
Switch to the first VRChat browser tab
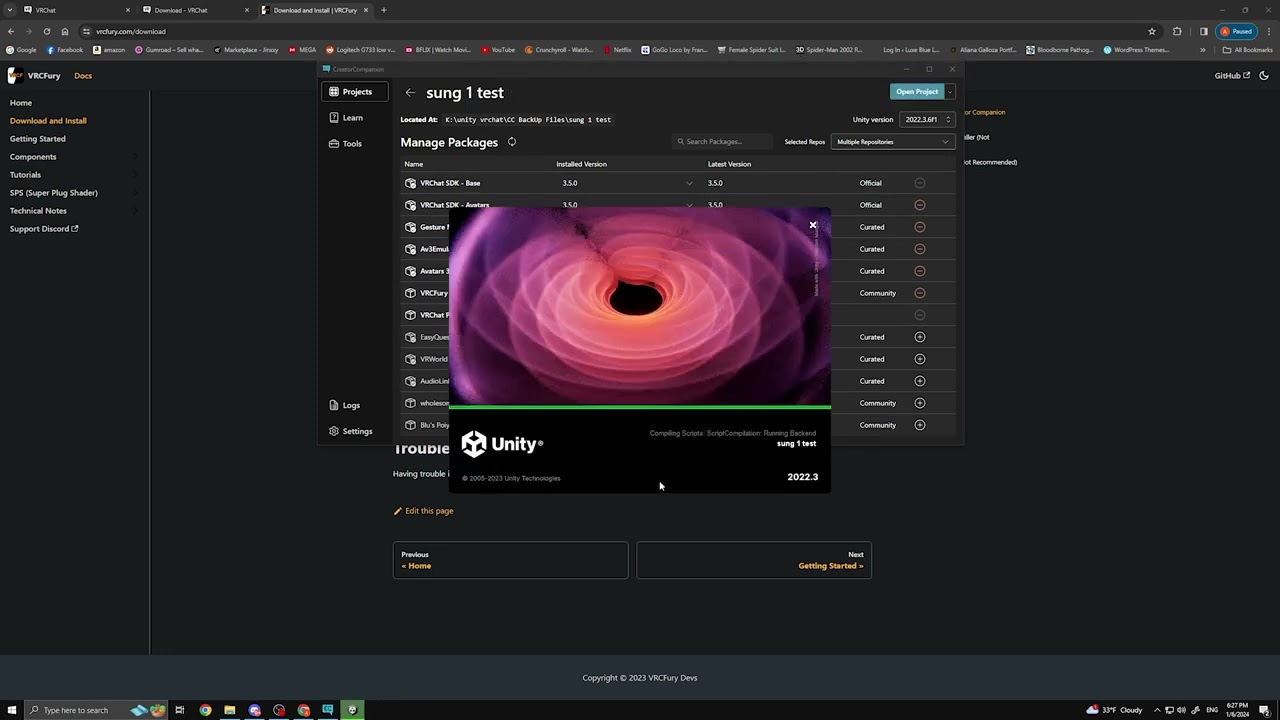[x=77, y=10]
